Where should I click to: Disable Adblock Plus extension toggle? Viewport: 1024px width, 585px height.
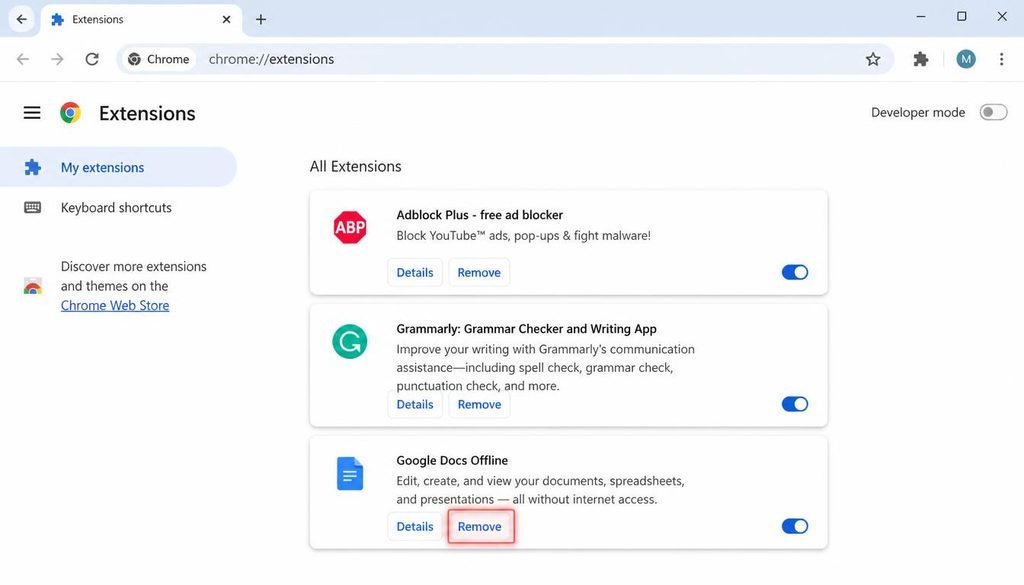[795, 272]
